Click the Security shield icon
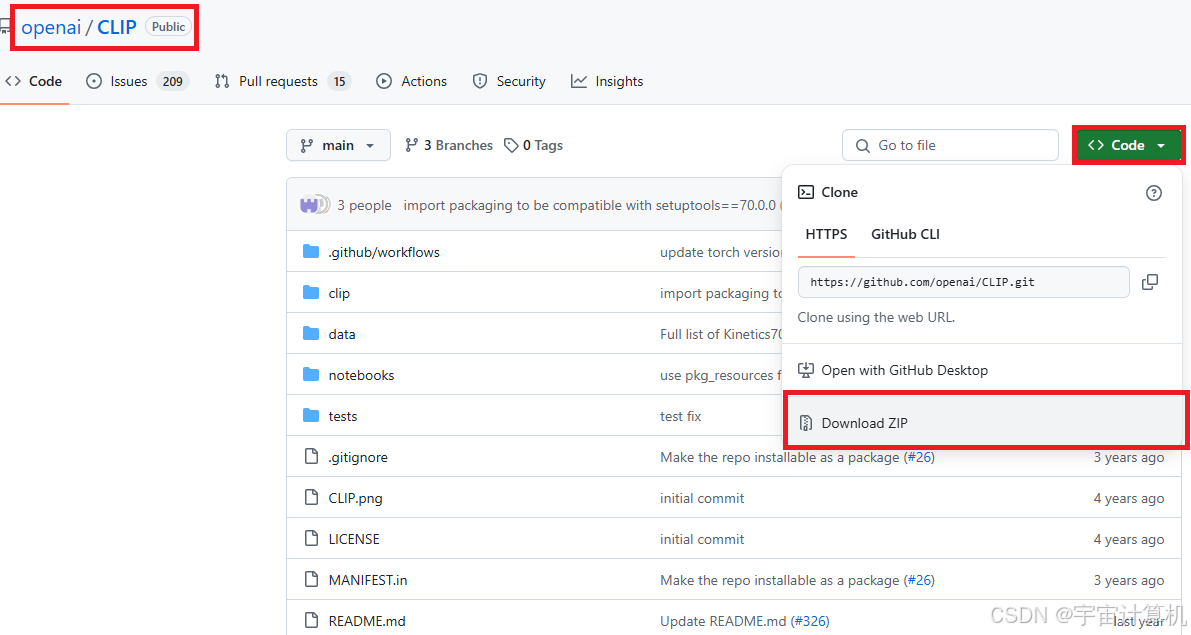 click(x=479, y=81)
